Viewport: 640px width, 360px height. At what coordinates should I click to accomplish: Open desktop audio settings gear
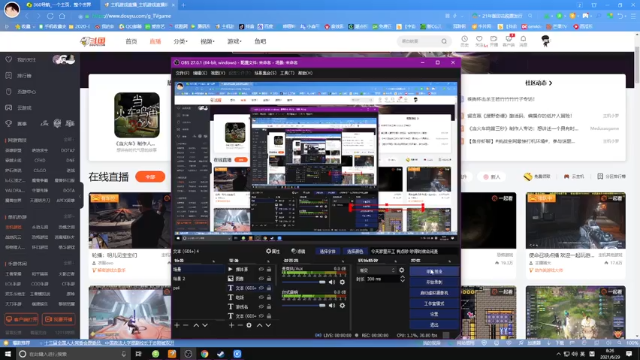coord(342,305)
